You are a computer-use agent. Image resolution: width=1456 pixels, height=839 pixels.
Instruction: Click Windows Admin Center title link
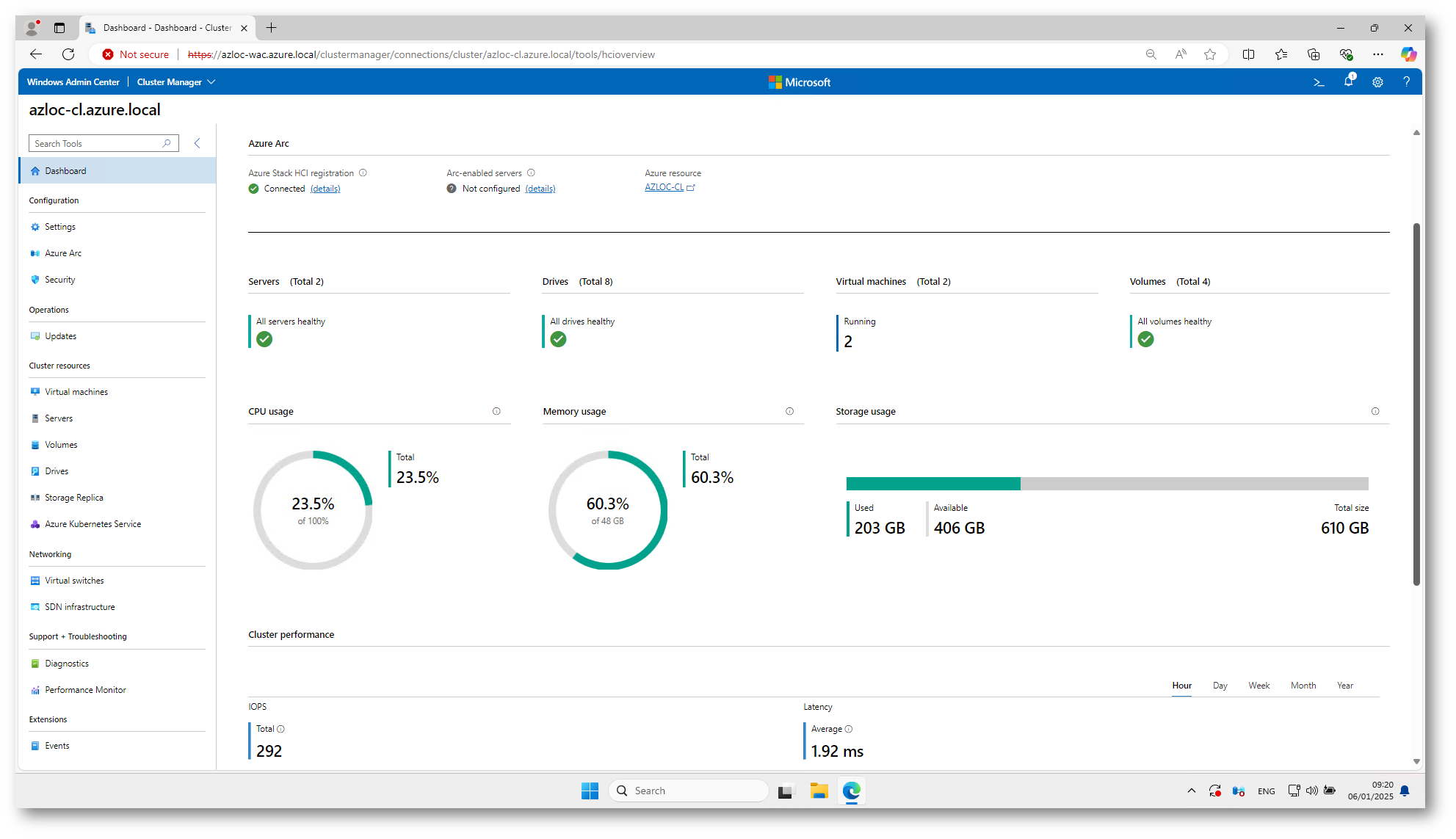click(x=73, y=82)
